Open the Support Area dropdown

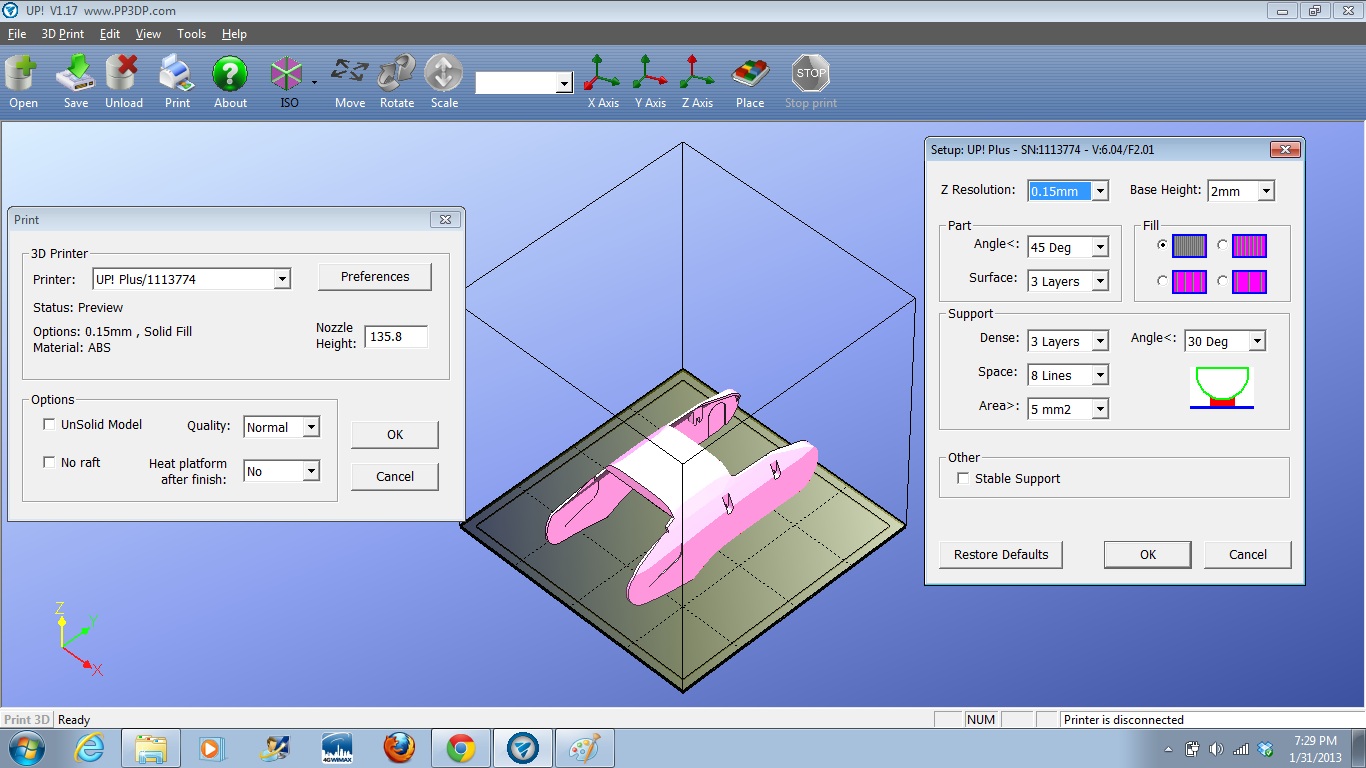[1100, 409]
